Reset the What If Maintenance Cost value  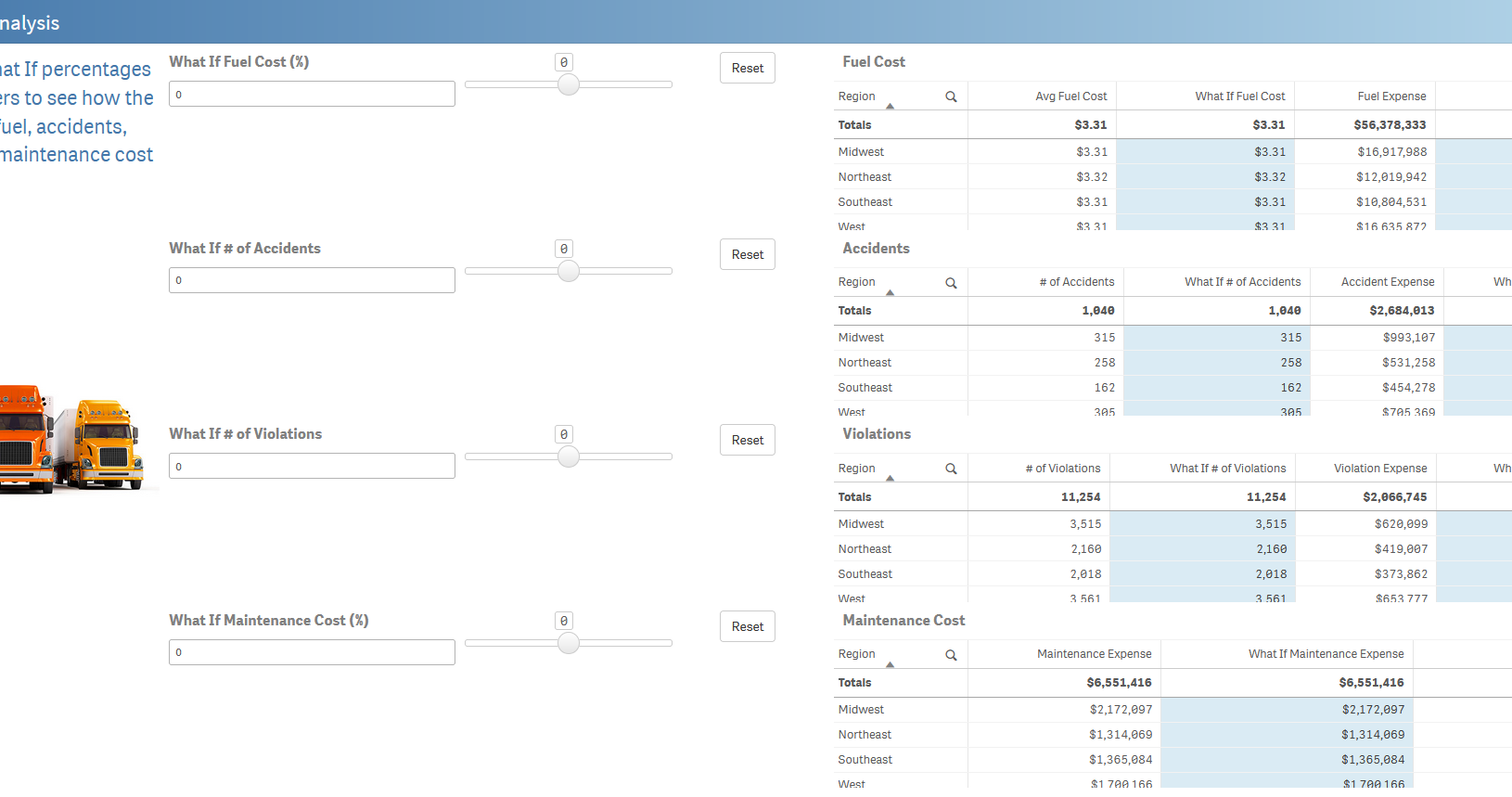(748, 626)
